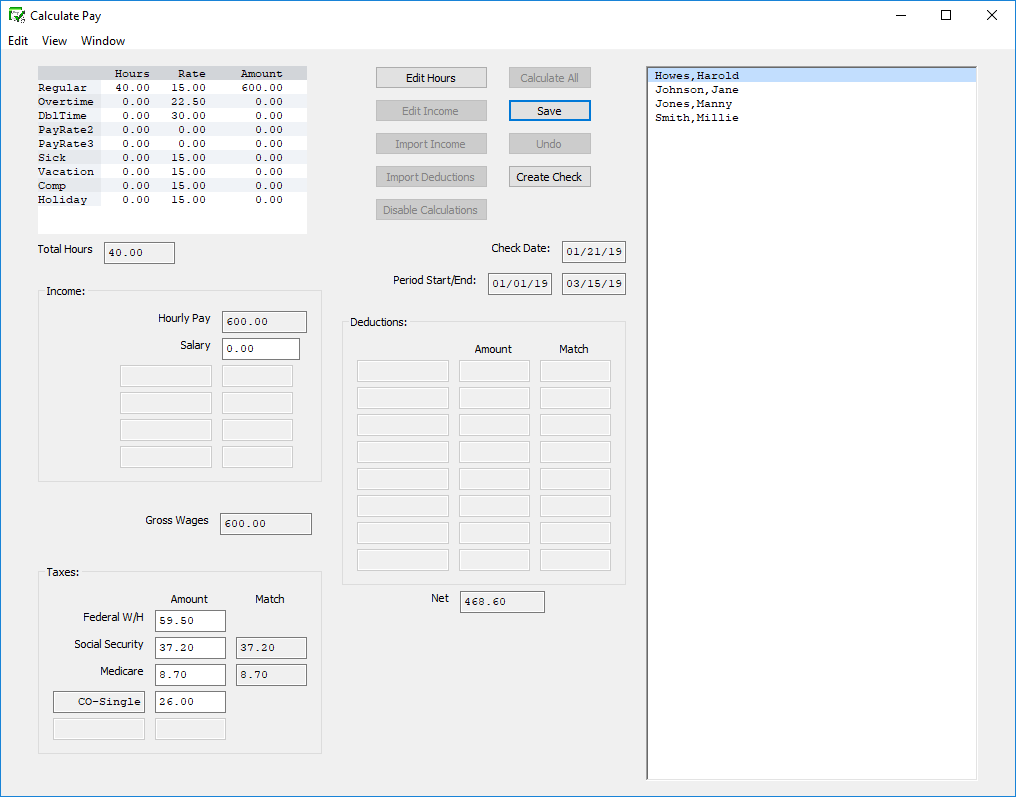The width and height of the screenshot is (1016, 797).
Task: Click the Edit Hours button
Action: click(431, 77)
